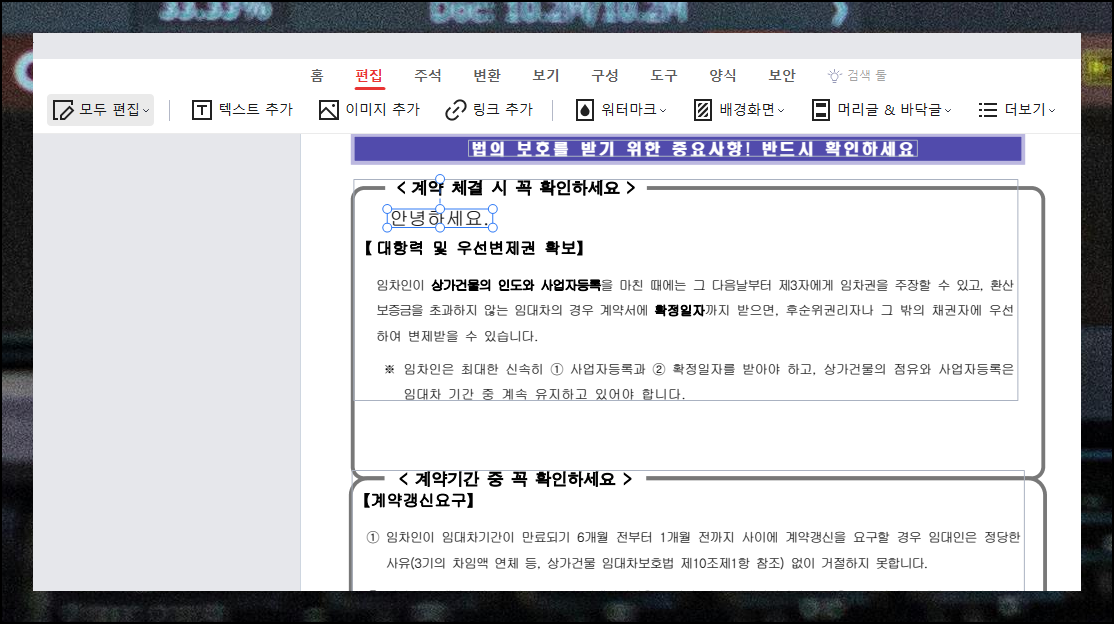Click the 모두 편집 pencil icon
The height and width of the screenshot is (624, 1114).
click(x=63, y=110)
